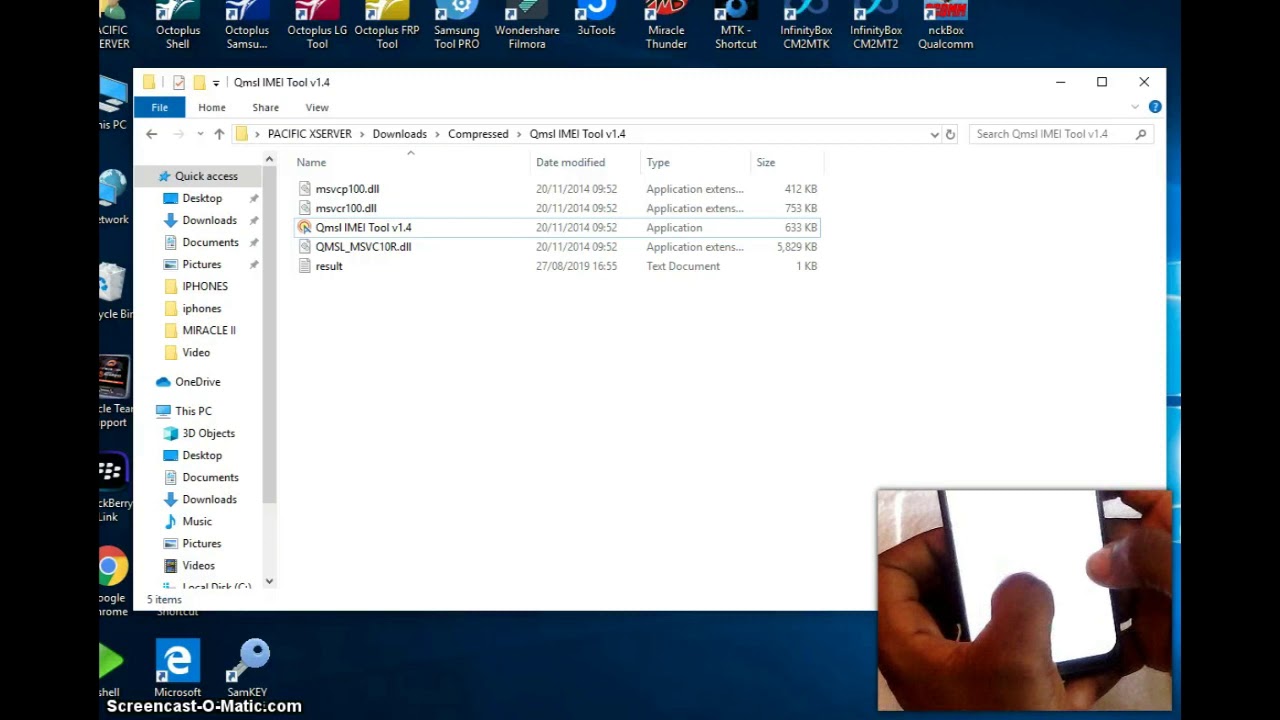Screen dimensions: 1280x720
Task: Open the lowercase iphones folder in sidebar
Action: [x=202, y=308]
